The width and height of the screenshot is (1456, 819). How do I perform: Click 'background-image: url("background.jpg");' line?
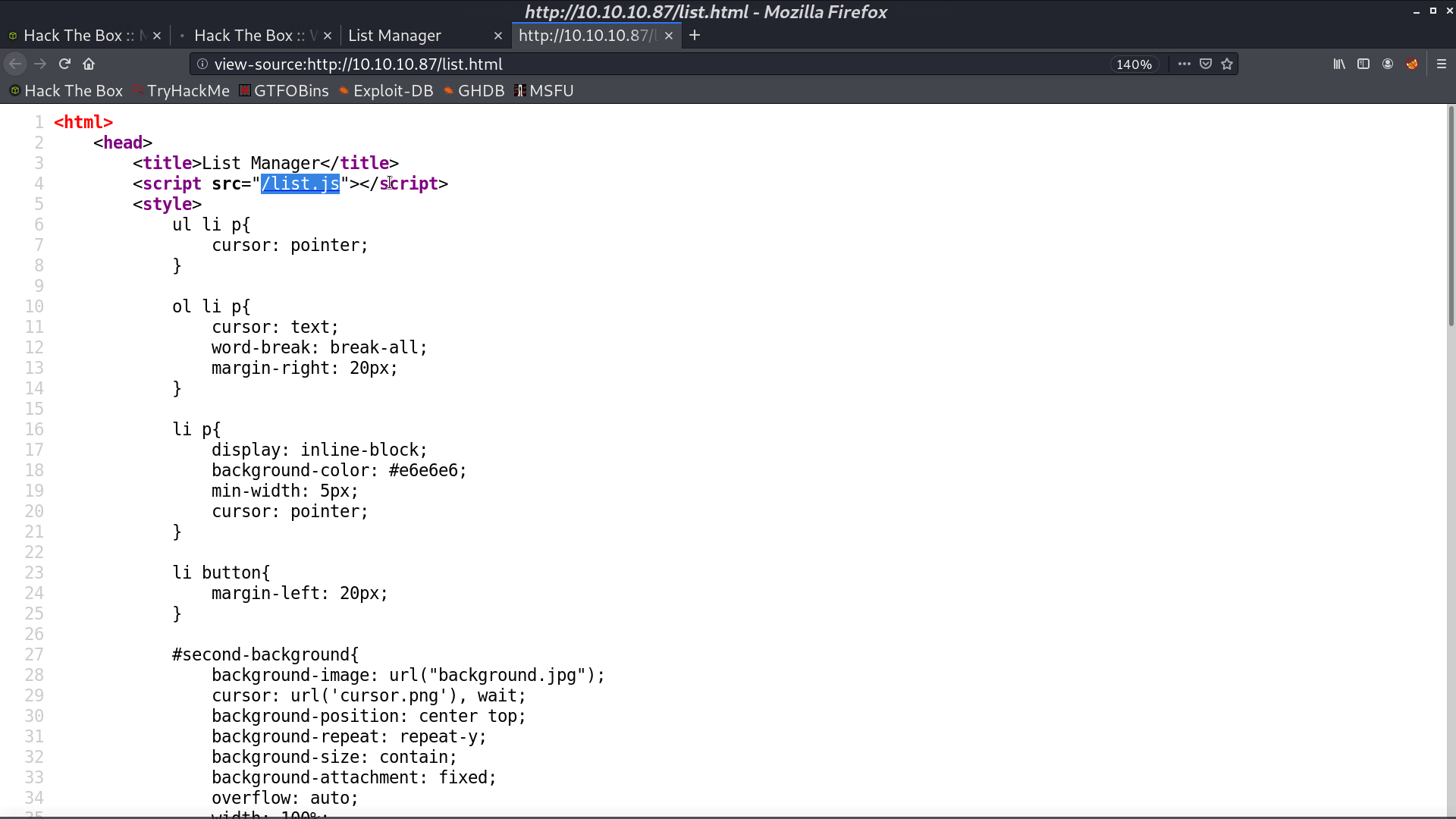click(408, 675)
